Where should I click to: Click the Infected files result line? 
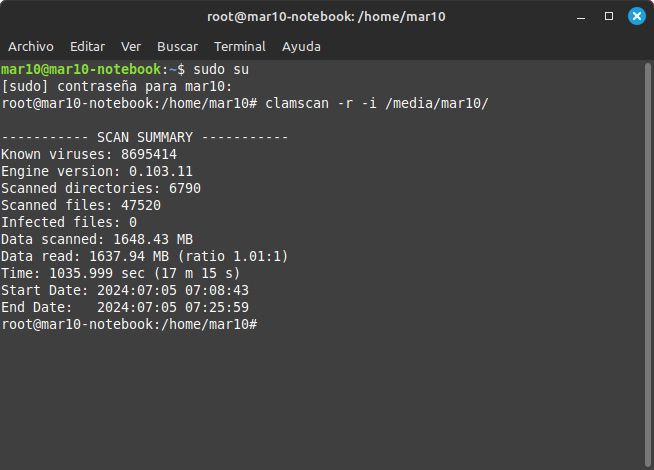coord(69,222)
